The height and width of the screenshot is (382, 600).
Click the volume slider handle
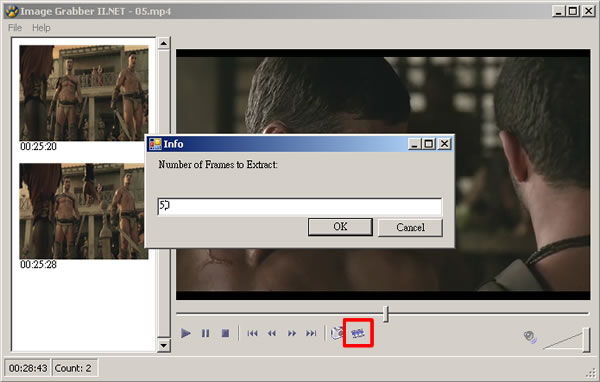[x=586, y=340]
